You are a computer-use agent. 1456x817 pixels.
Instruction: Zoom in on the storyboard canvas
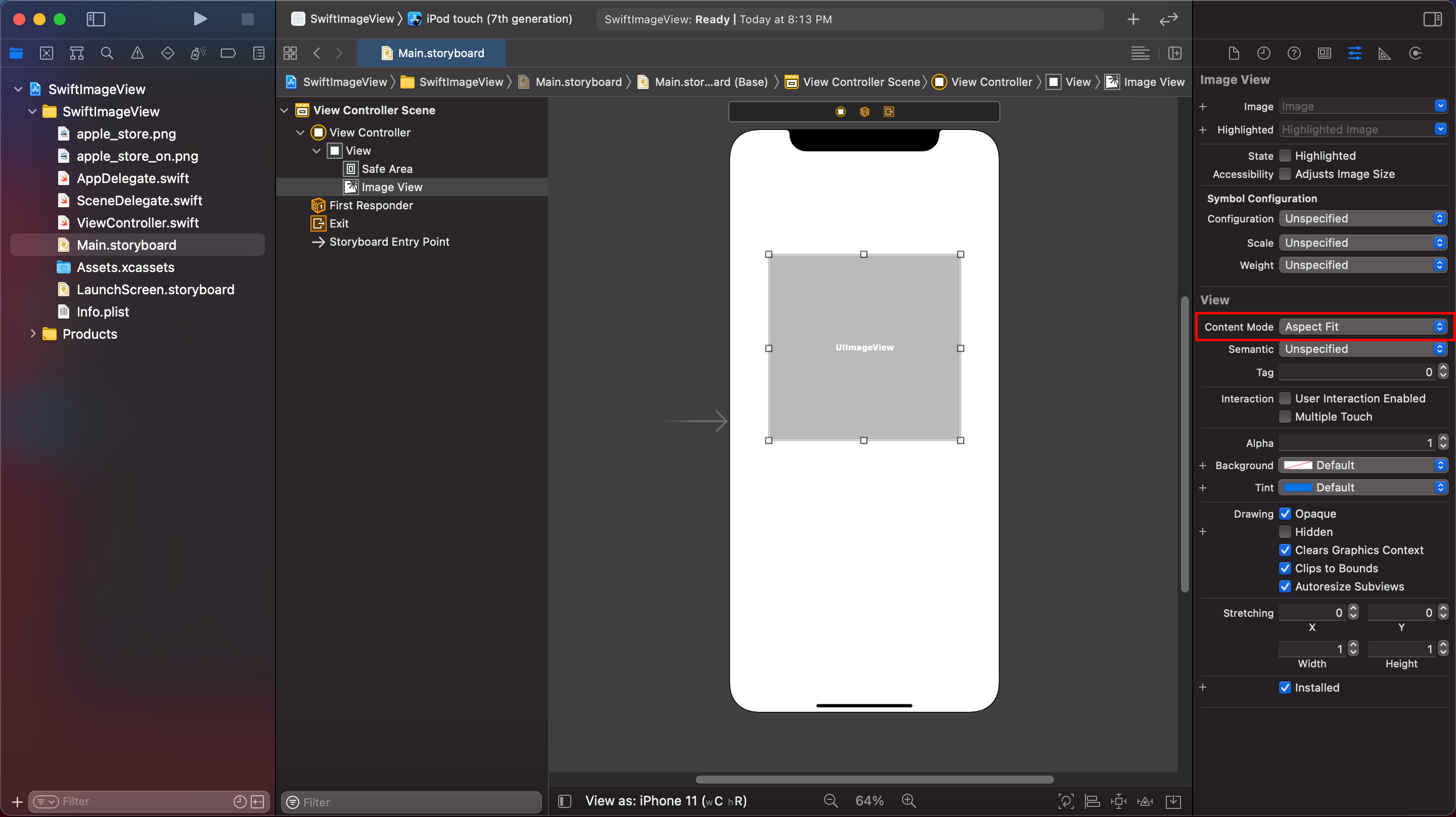908,801
